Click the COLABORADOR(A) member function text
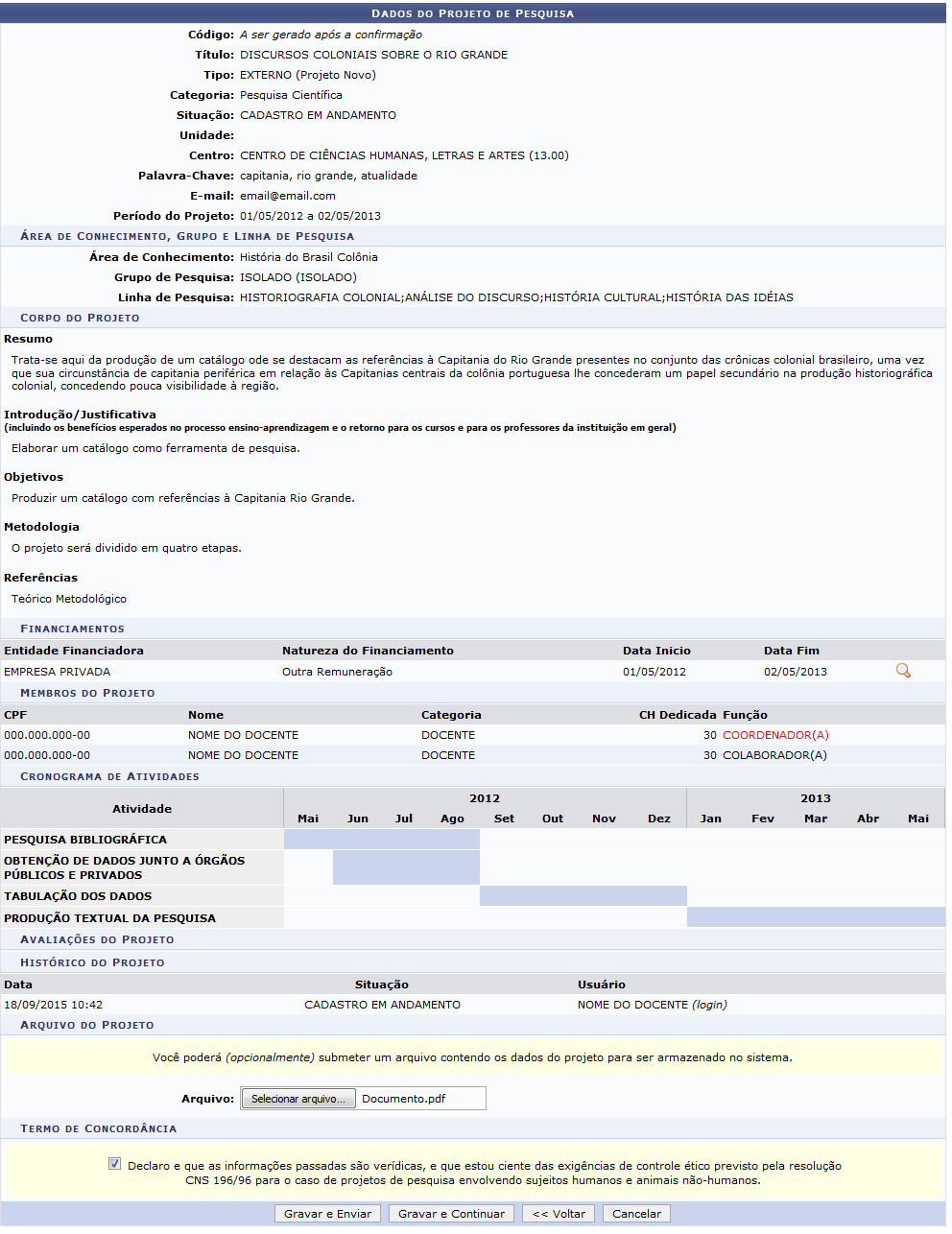 click(x=773, y=755)
